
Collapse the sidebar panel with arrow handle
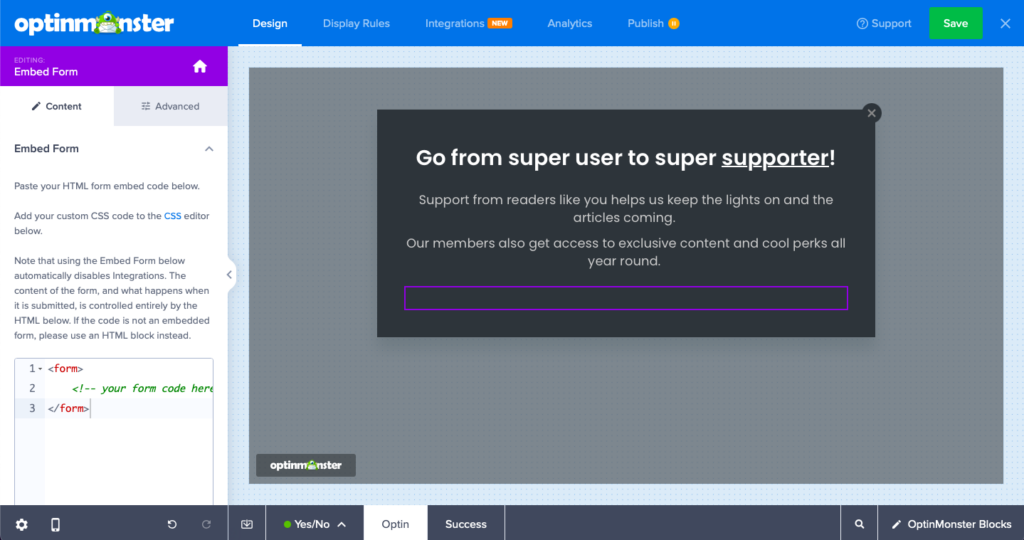[229, 275]
